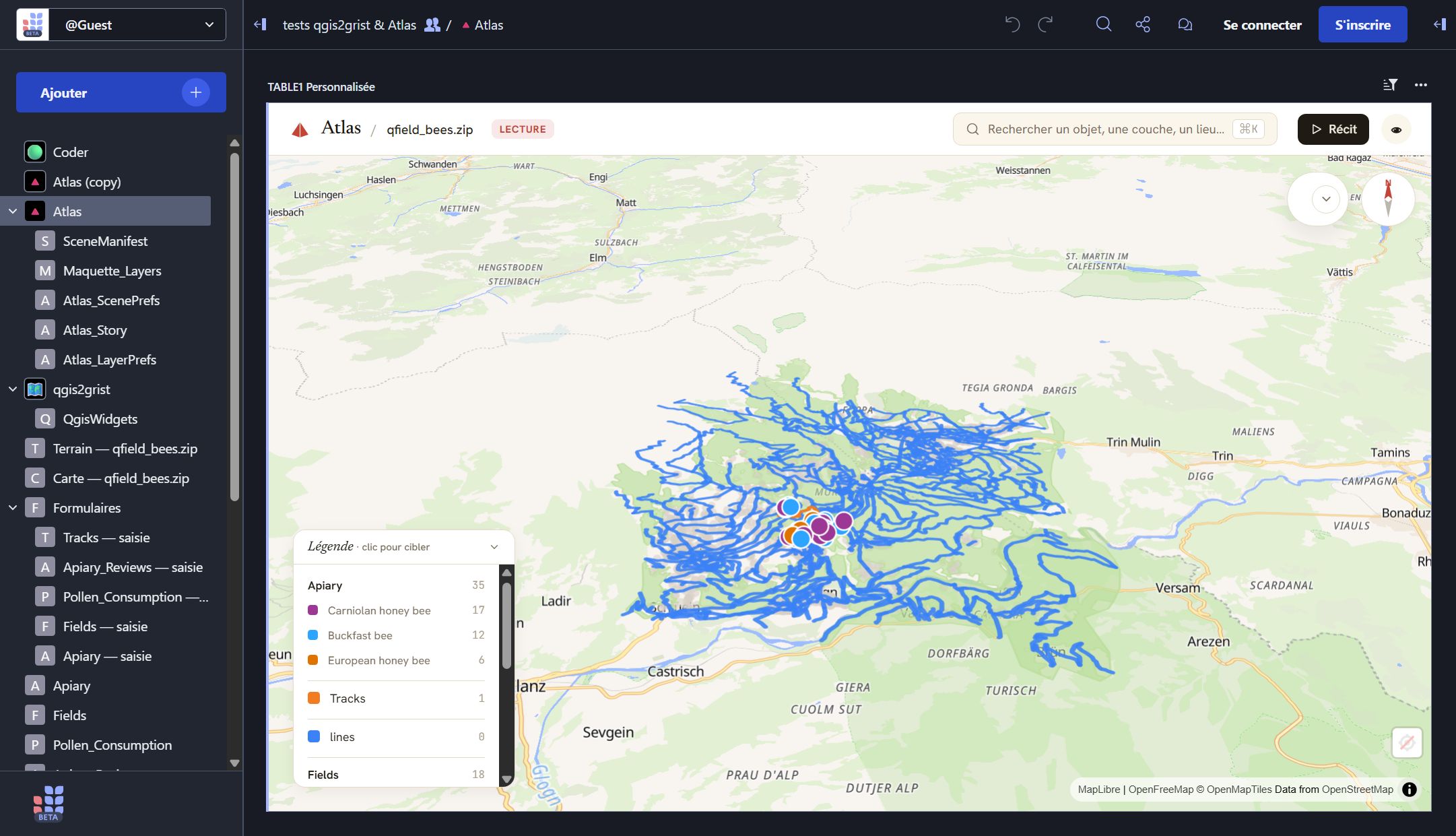This screenshot has width=1456, height=836.
Task: Toggle the lines layer in legend
Action: [396, 737]
